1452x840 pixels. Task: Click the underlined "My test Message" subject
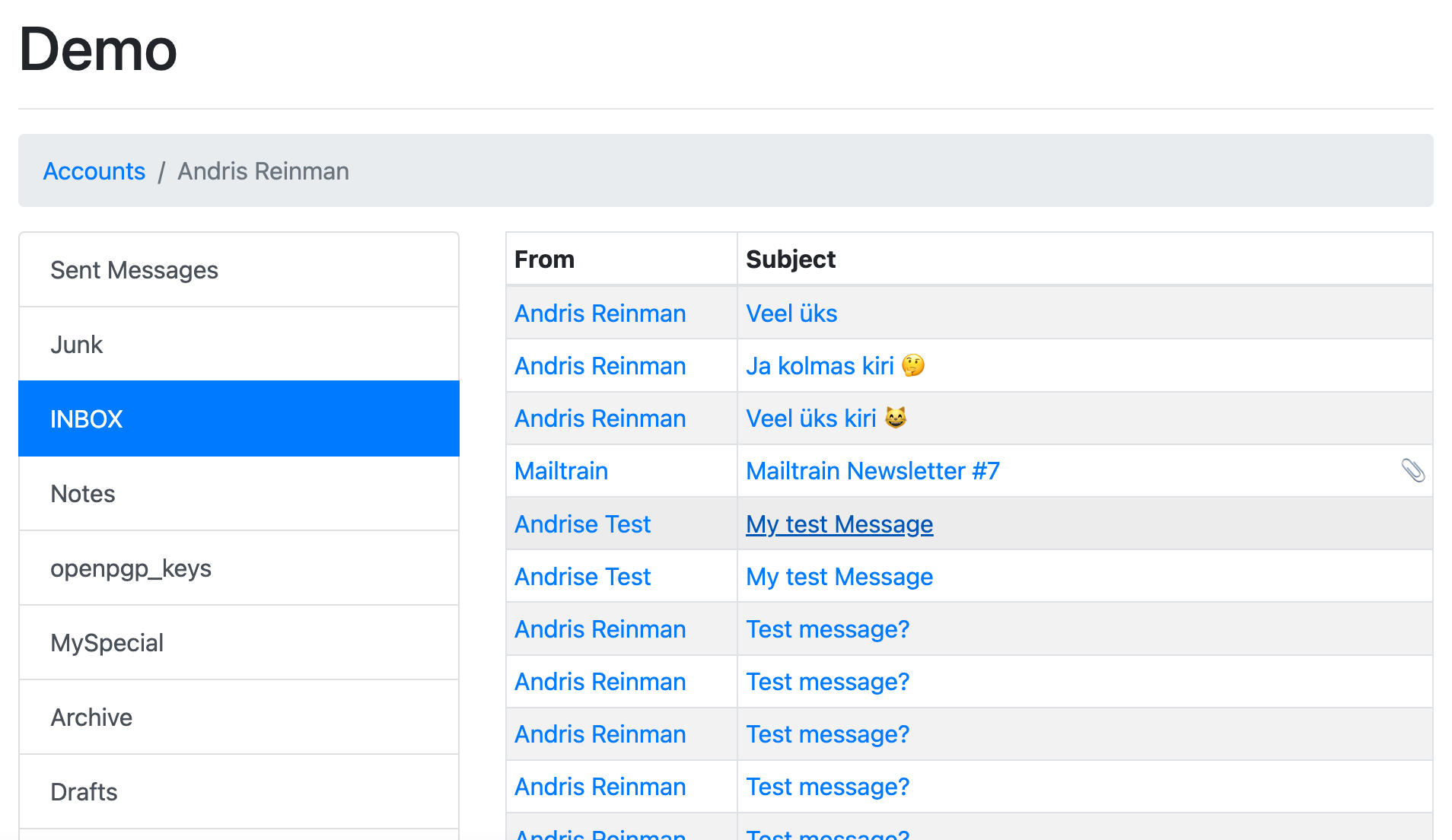click(839, 524)
